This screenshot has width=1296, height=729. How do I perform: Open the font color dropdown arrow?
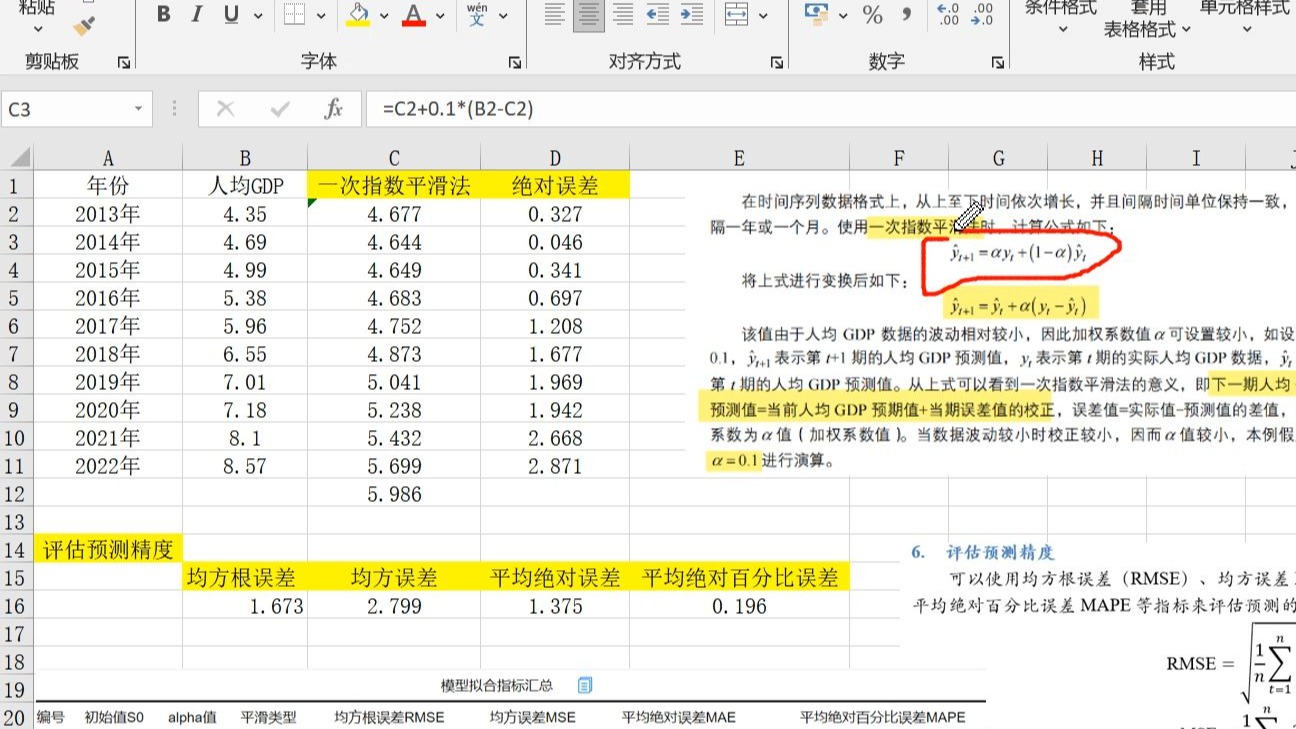click(x=439, y=17)
